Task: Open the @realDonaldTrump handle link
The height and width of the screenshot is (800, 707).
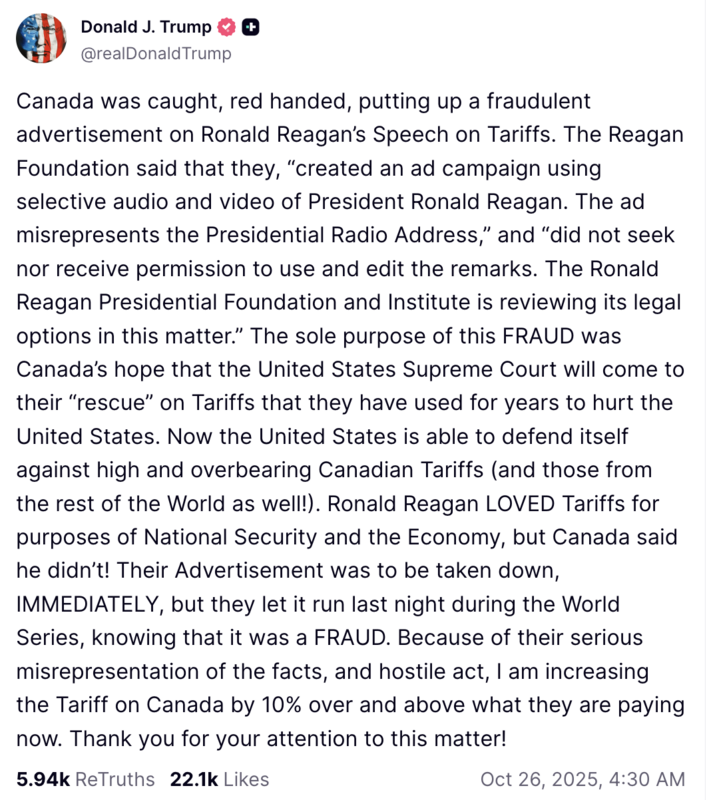Action: click(x=155, y=53)
